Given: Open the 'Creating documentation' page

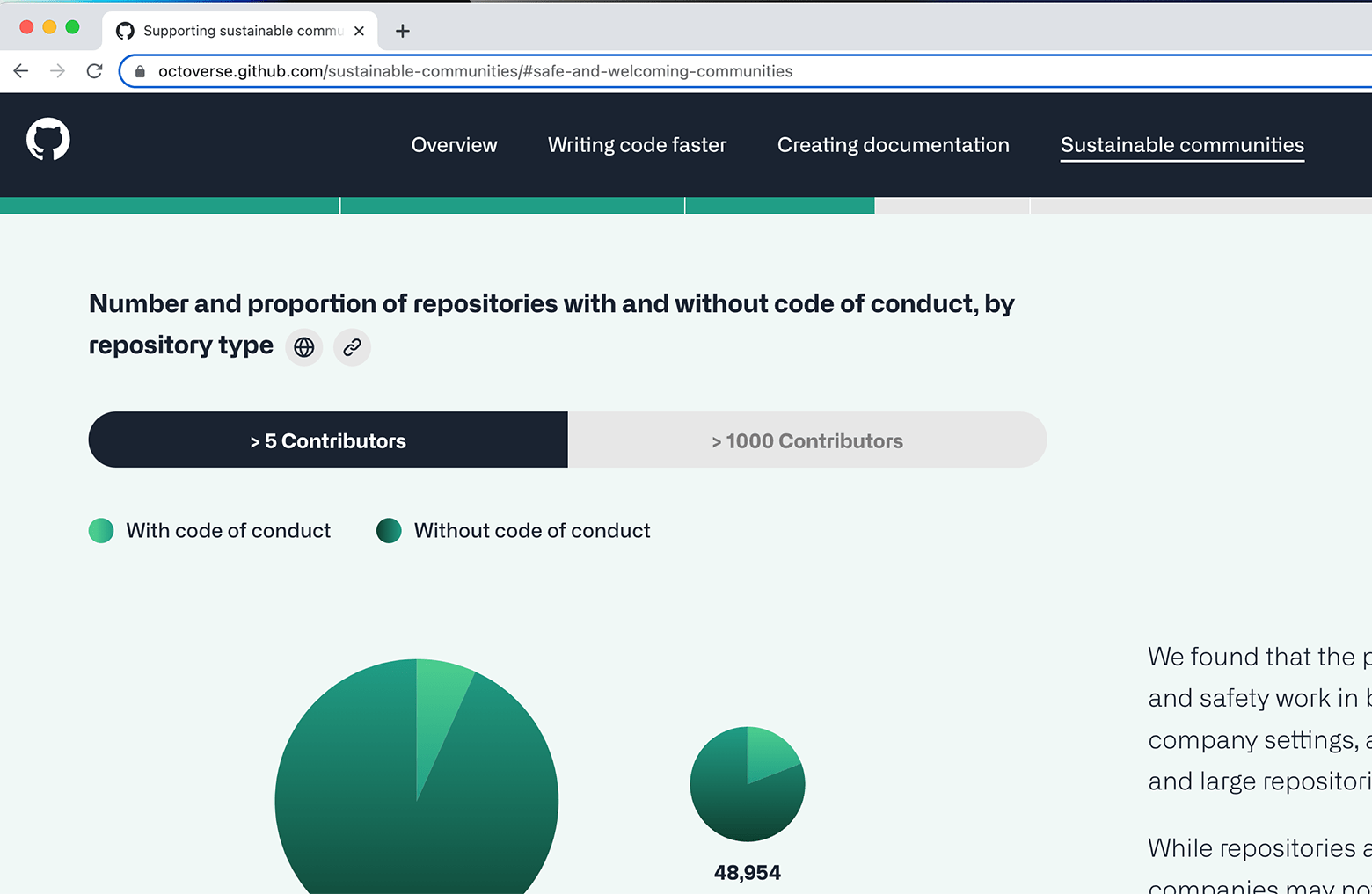Looking at the screenshot, I should pos(893,145).
